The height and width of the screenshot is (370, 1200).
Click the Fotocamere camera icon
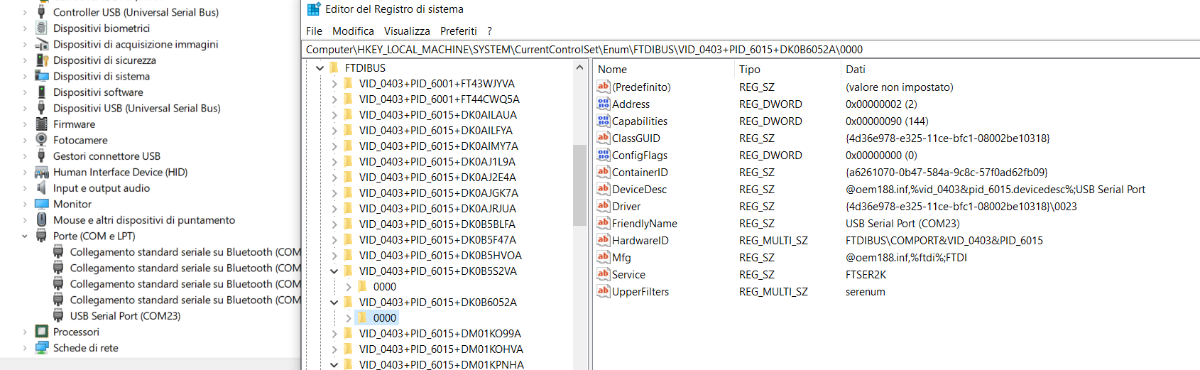tap(41, 140)
